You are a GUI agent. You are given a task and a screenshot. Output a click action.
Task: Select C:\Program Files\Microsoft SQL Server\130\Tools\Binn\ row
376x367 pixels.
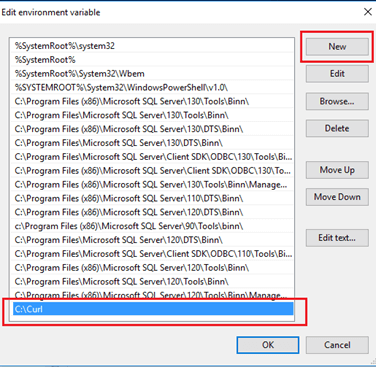153,115
